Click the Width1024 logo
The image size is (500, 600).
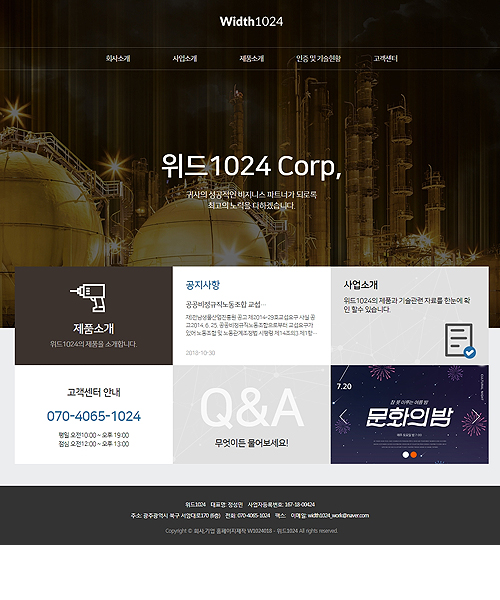pos(251,21)
